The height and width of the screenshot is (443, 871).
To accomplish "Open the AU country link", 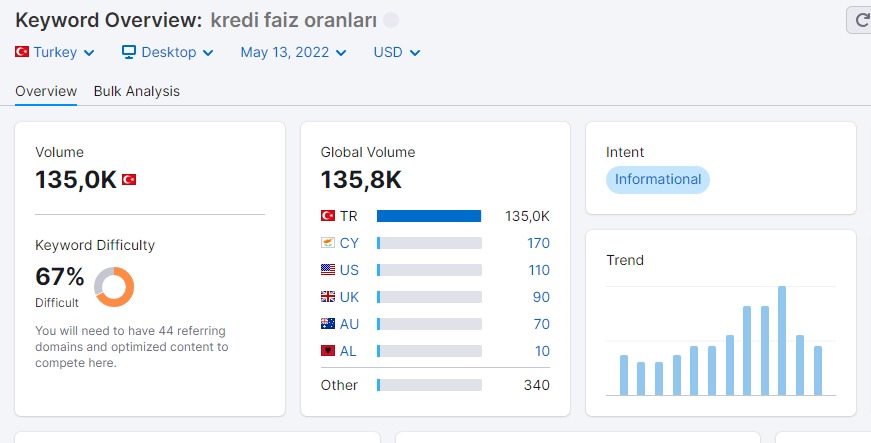I will click(x=349, y=324).
